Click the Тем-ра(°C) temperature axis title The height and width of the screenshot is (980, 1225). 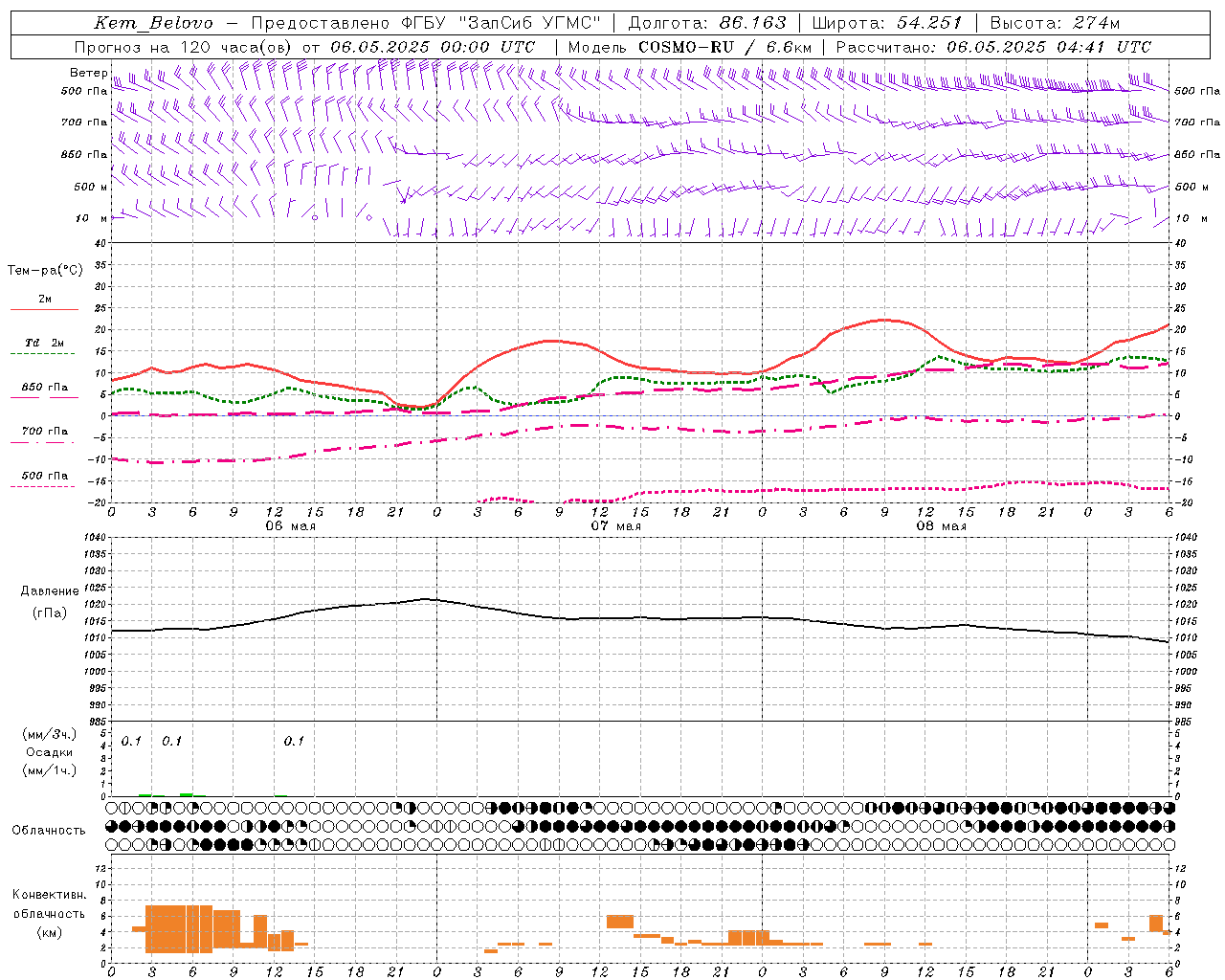tap(45, 270)
